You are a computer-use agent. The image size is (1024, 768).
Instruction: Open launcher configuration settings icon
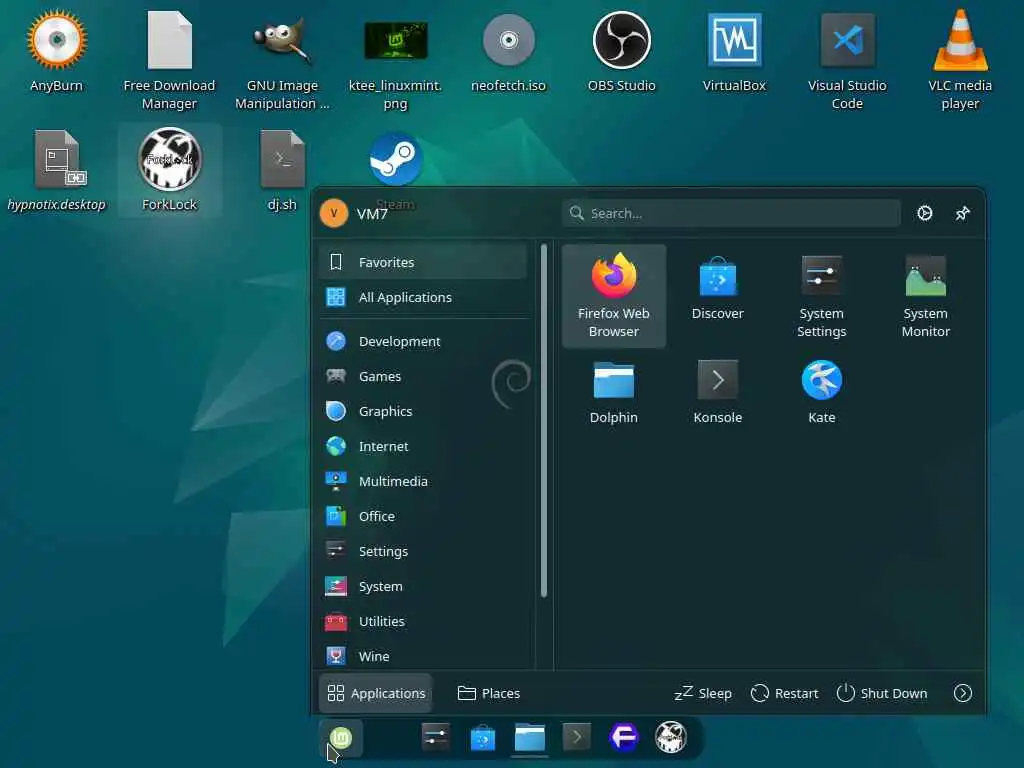tap(925, 214)
